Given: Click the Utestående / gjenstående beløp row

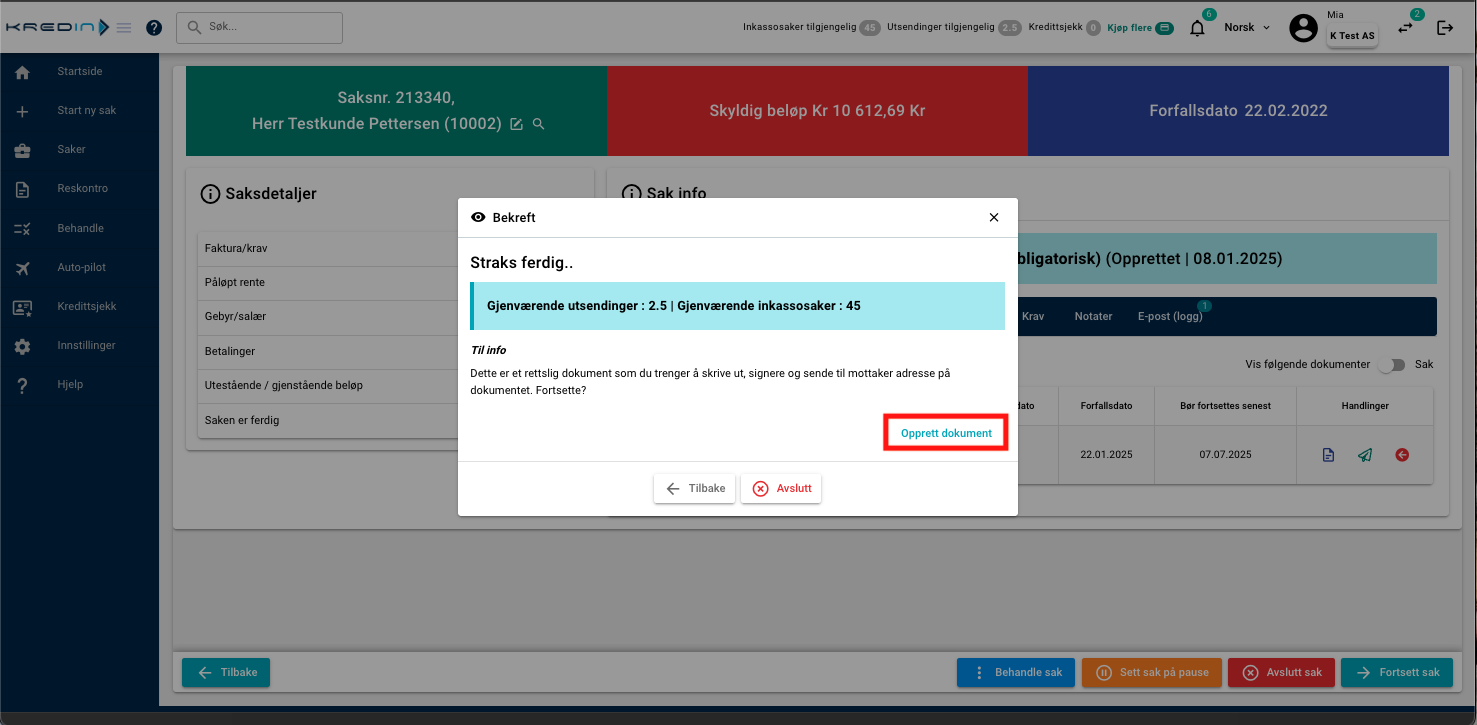Looking at the screenshot, I should (x=328, y=386).
